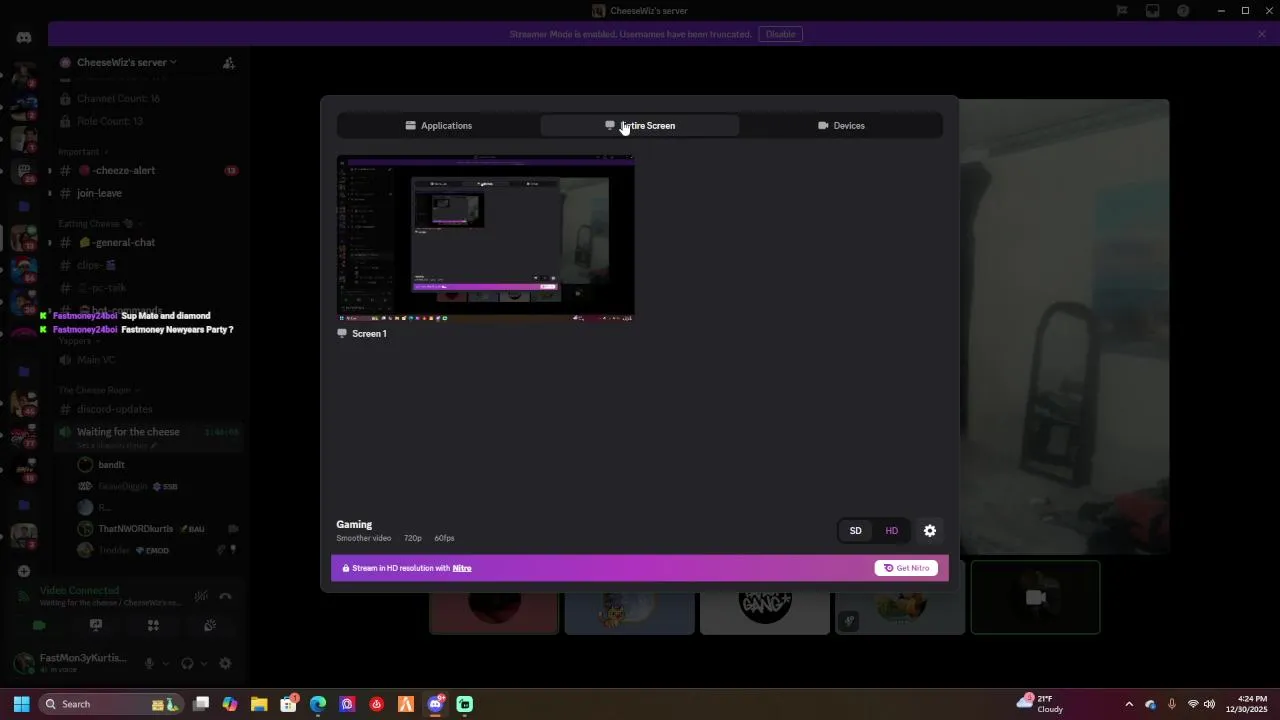The image size is (1280, 720).
Task: Click the Discord icon on the taskbar
Action: (x=435, y=704)
